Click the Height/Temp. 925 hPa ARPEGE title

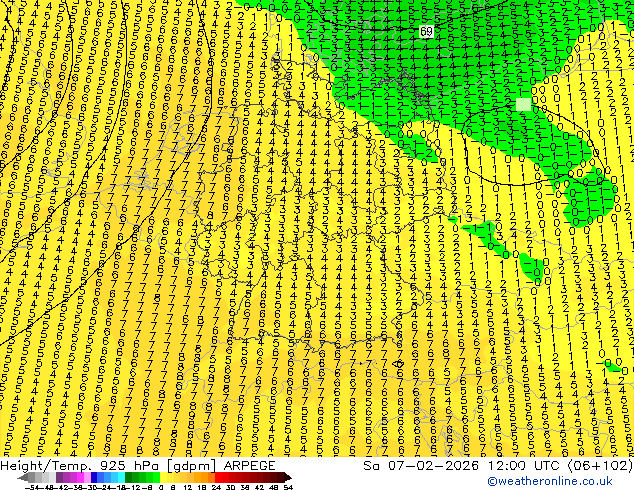click(137, 465)
